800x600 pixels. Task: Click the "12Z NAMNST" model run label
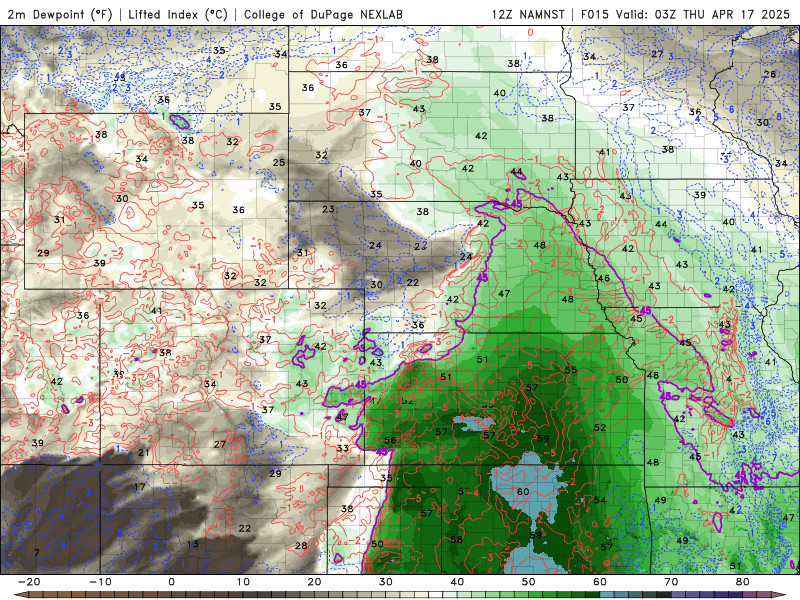pyautogui.click(x=528, y=14)
